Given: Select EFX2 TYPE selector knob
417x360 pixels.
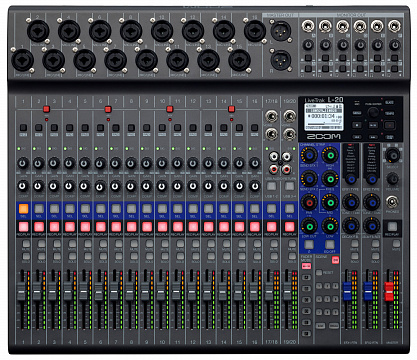Looking at the screenshot, I should [x=371, y=180].
